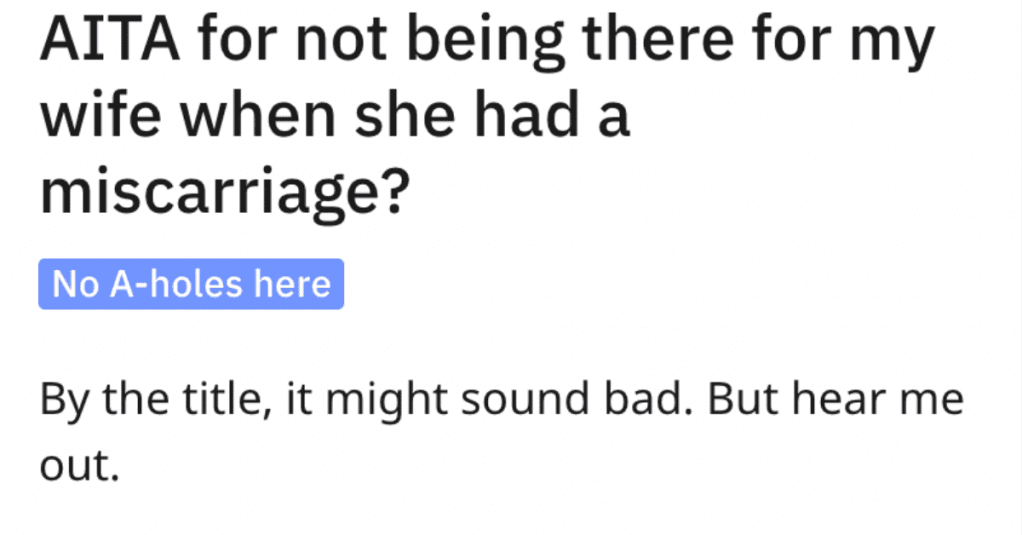Click the word "wife" in the headline
Image resolution: width=1022 pixels, height=535 pixels.
100,116
